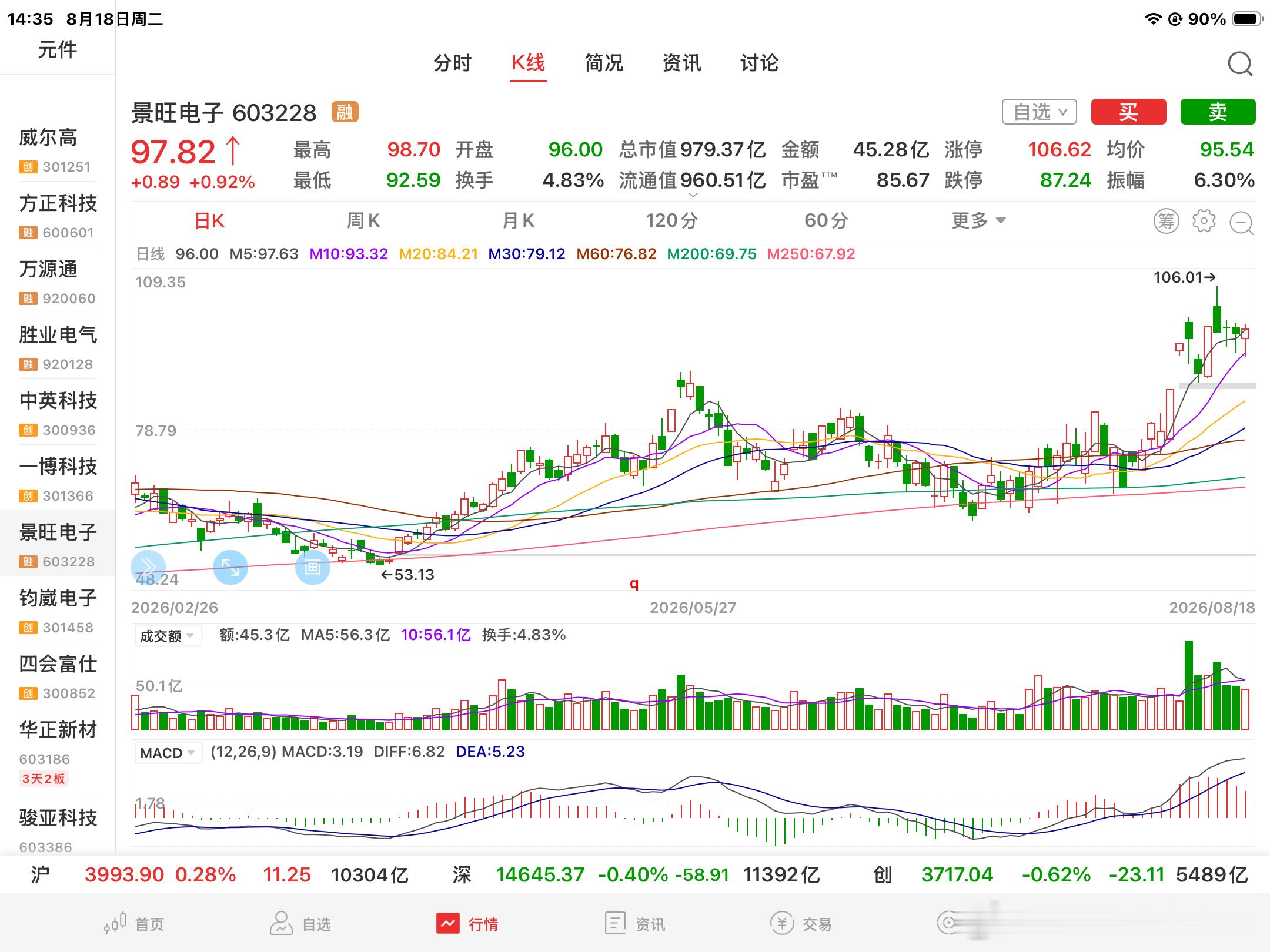Tap the blue 画 drawing tool bubble
The width and height of the screenshot is (1270, 952).
(x=312, y=568)
